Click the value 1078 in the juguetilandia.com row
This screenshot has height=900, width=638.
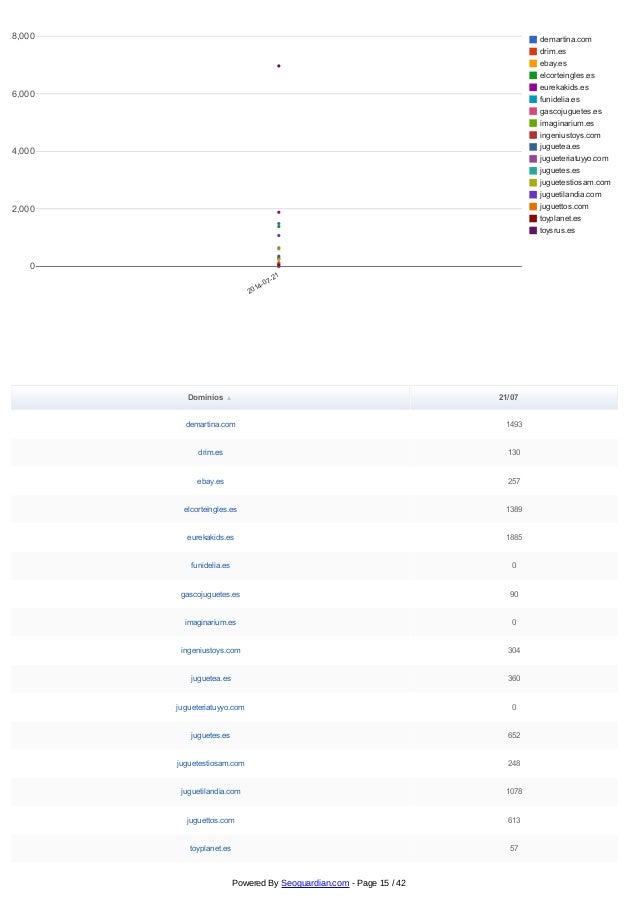[514, 792]
